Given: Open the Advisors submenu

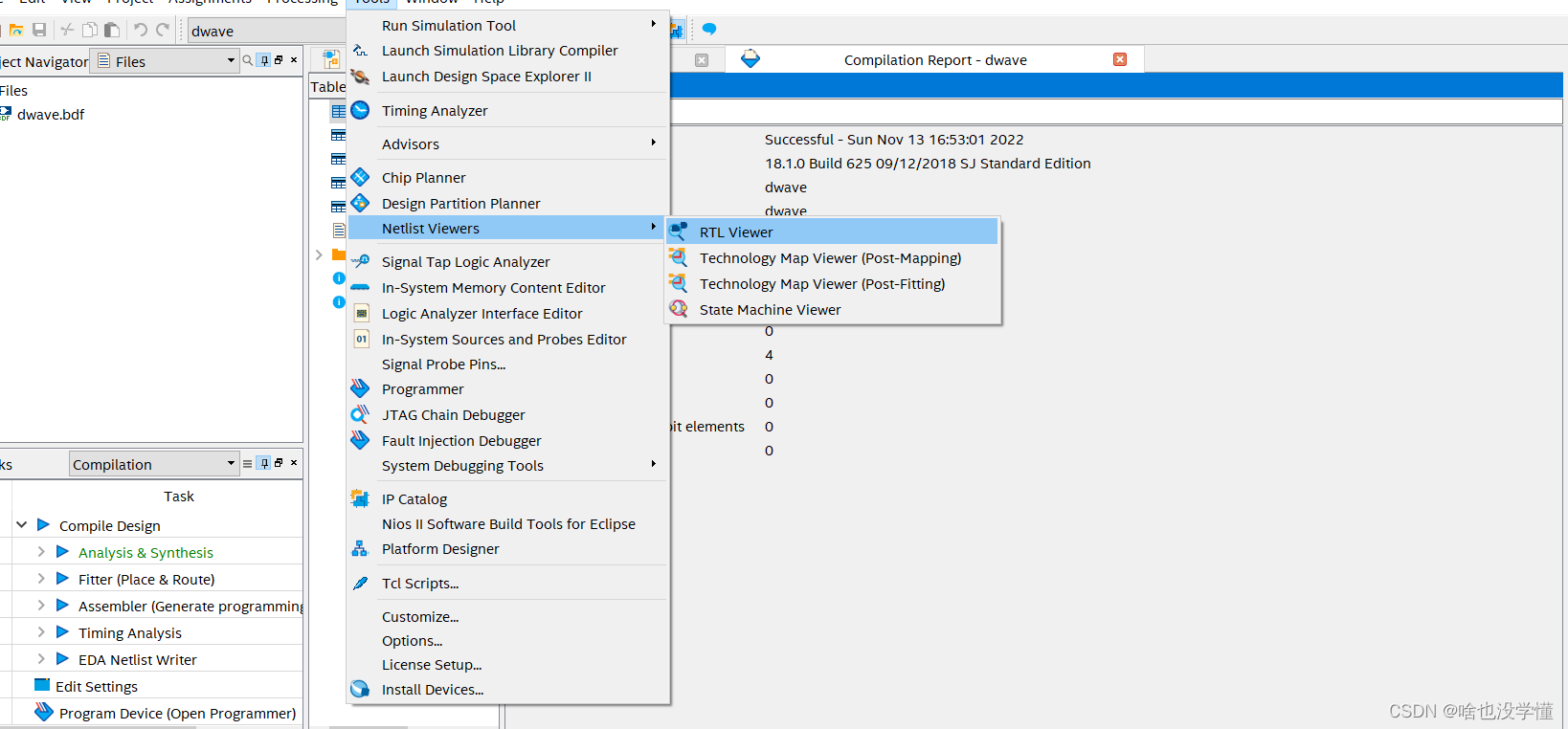Looking at the screenshot, I should point(508,144).
